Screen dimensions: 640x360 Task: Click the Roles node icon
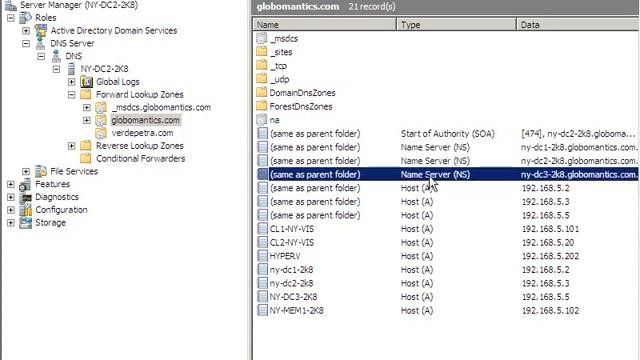(26, 18)
